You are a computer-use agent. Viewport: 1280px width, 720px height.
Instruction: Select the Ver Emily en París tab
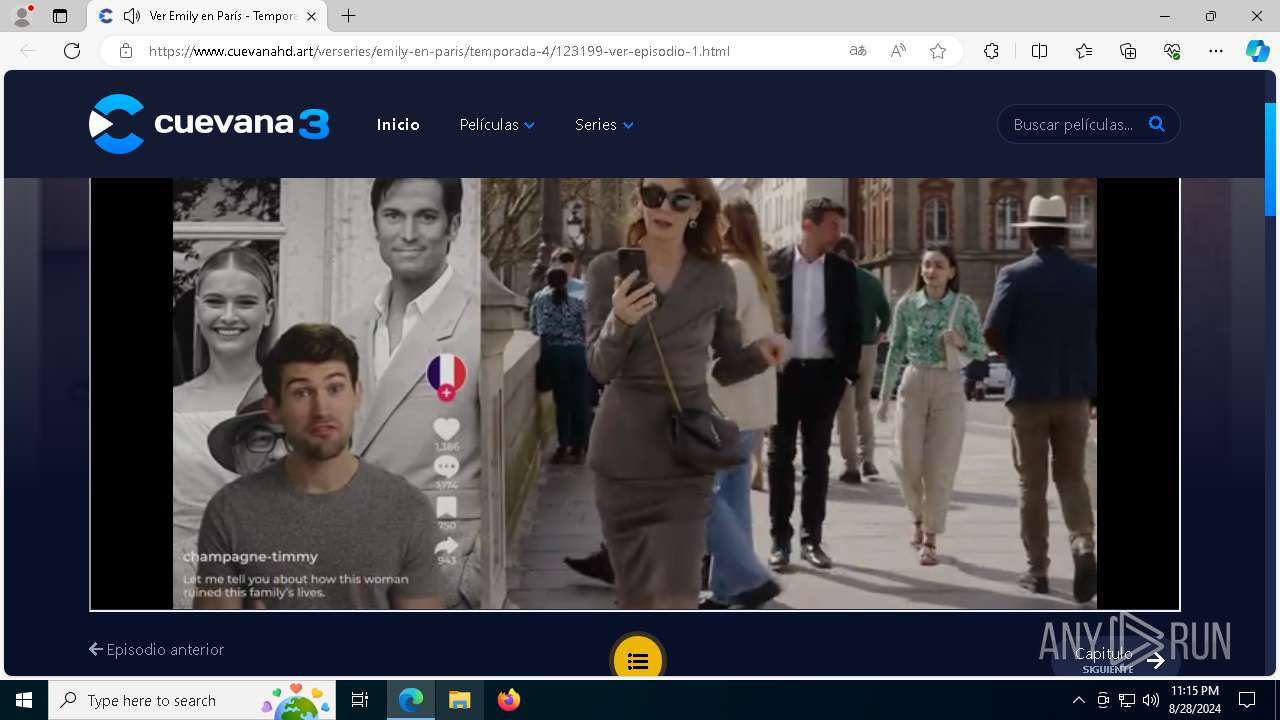(207, 16)
